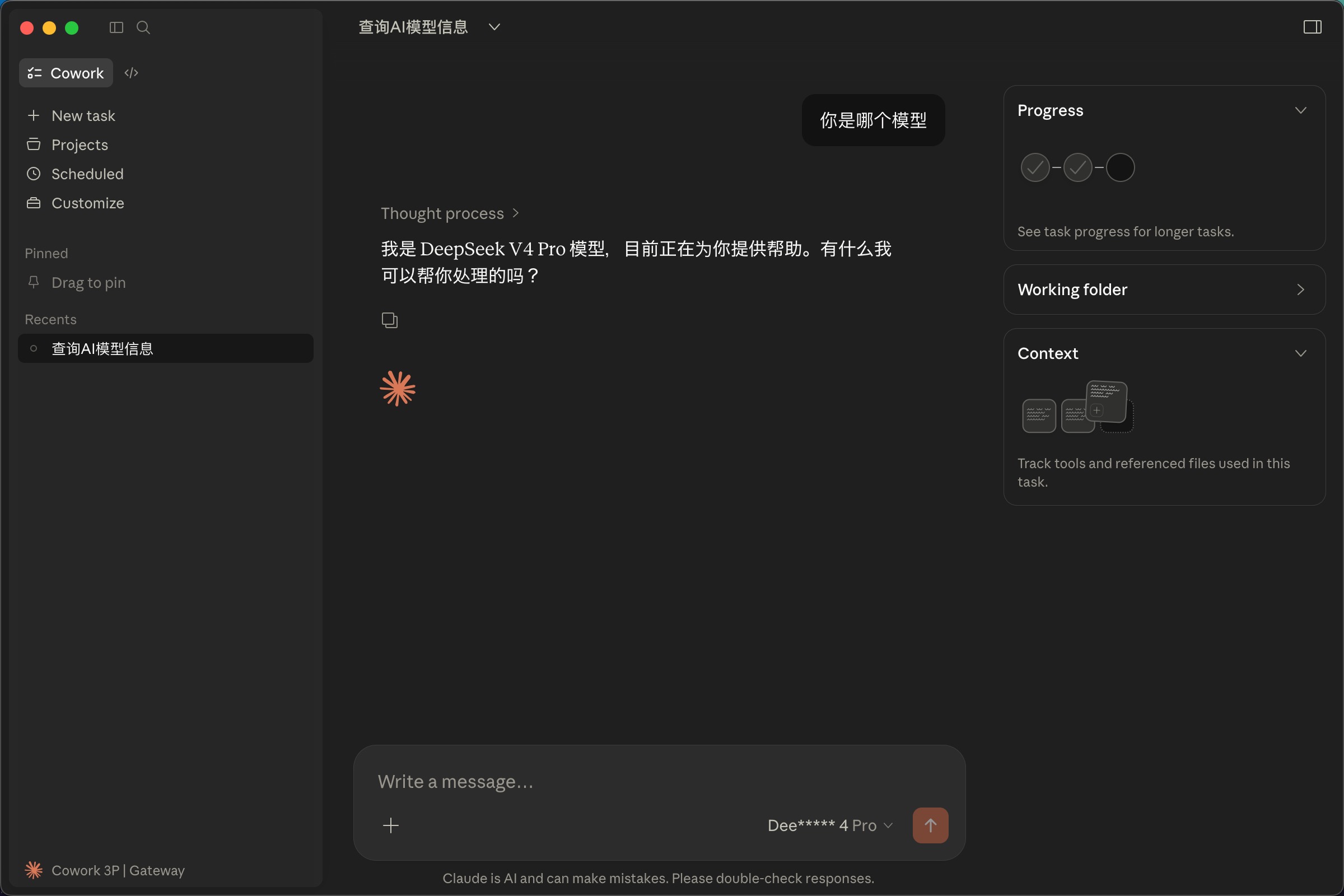Screen dimensions: 1344x896
Task: Click the Context panel title
Action: [x=1048, y=353]
